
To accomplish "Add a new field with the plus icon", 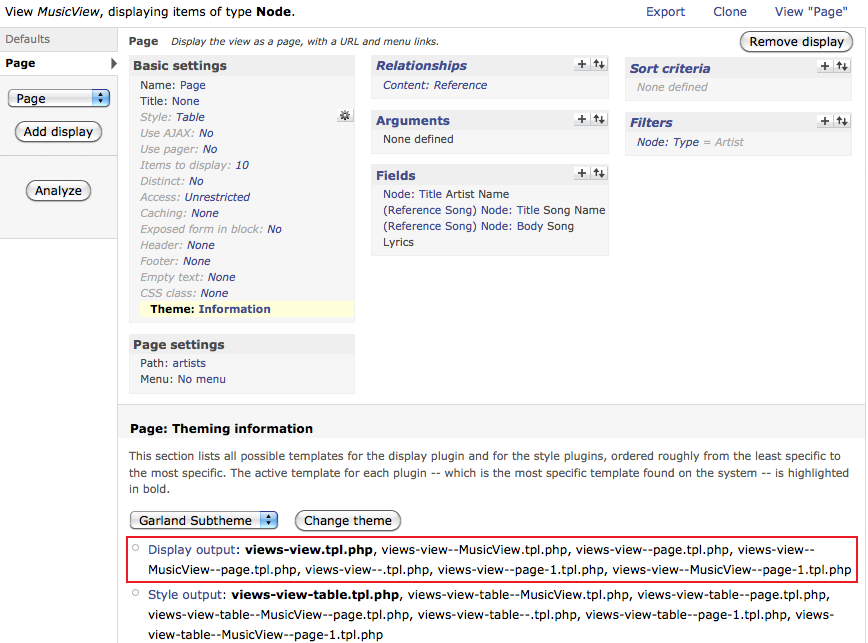I will pyautogui.click(x=582, y=173).
